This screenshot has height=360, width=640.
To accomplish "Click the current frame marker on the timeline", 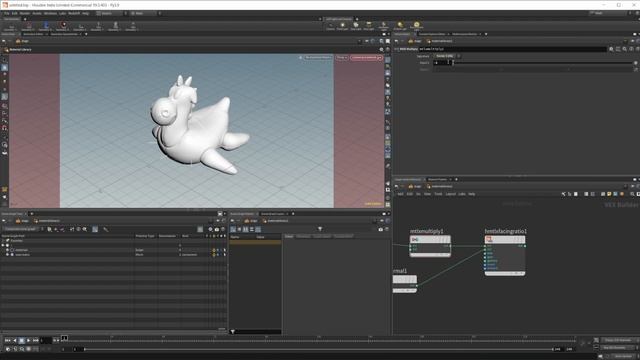I will [x=64, y=338].
